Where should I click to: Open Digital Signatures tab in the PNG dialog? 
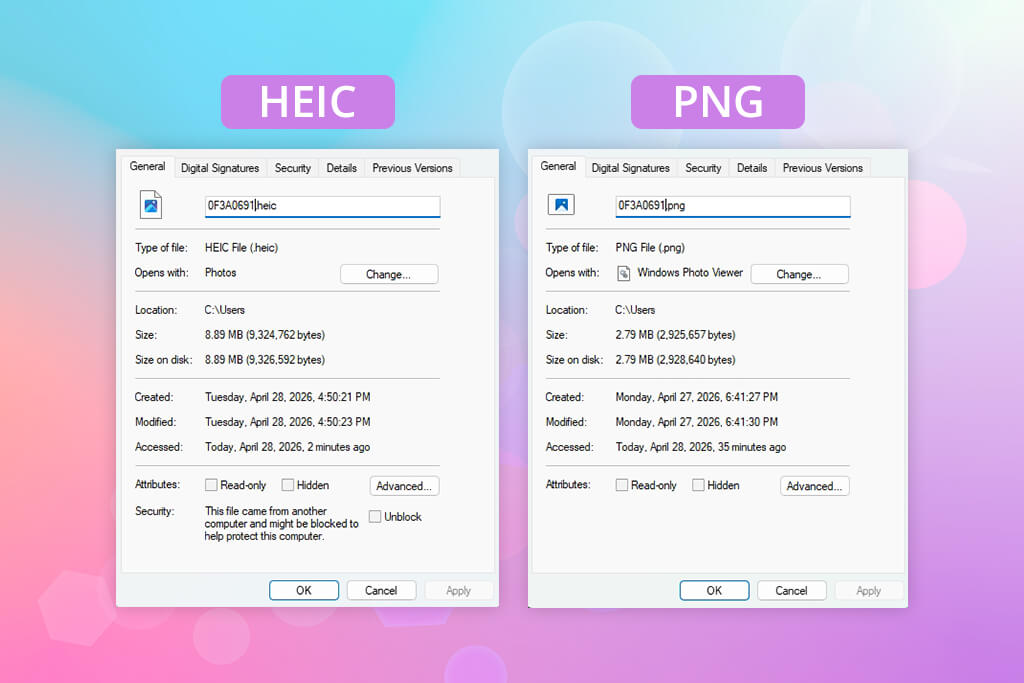(631, 168)
